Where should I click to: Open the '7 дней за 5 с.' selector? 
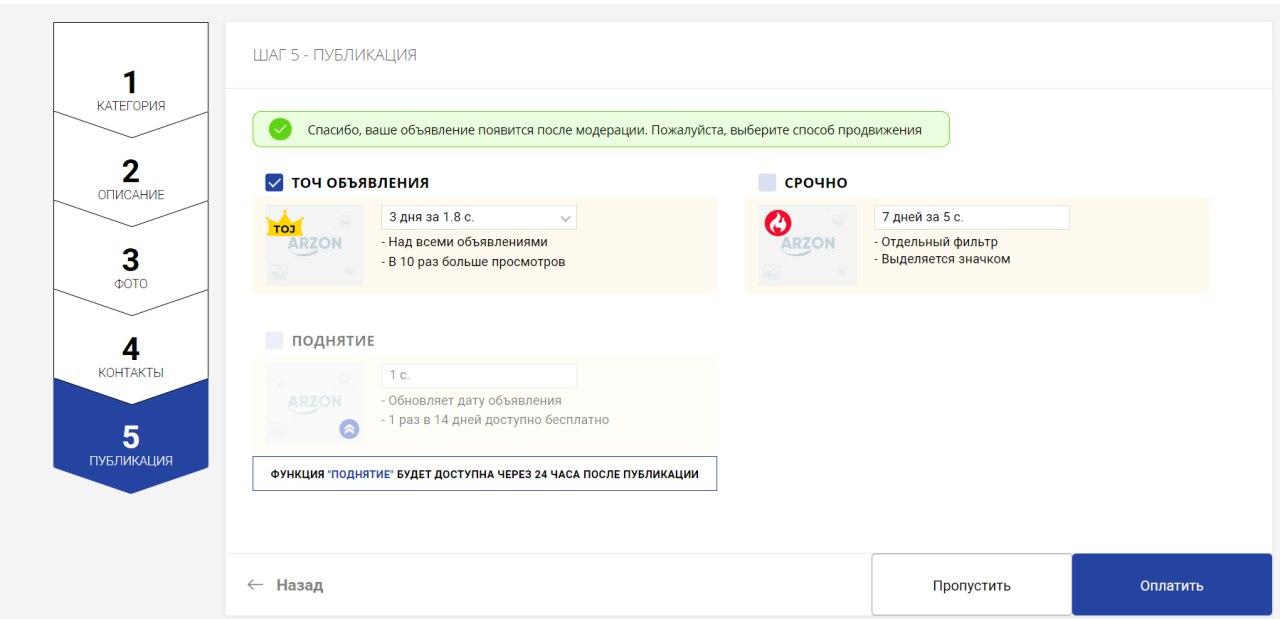click(971, 217)
